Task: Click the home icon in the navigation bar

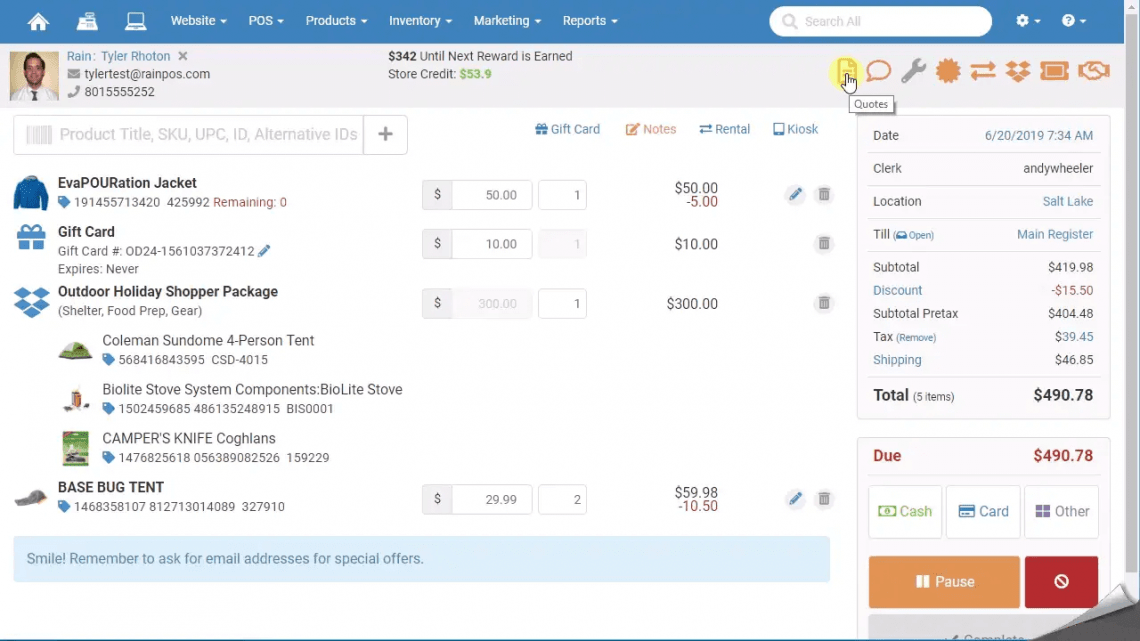Action: [x=38, y=20]
